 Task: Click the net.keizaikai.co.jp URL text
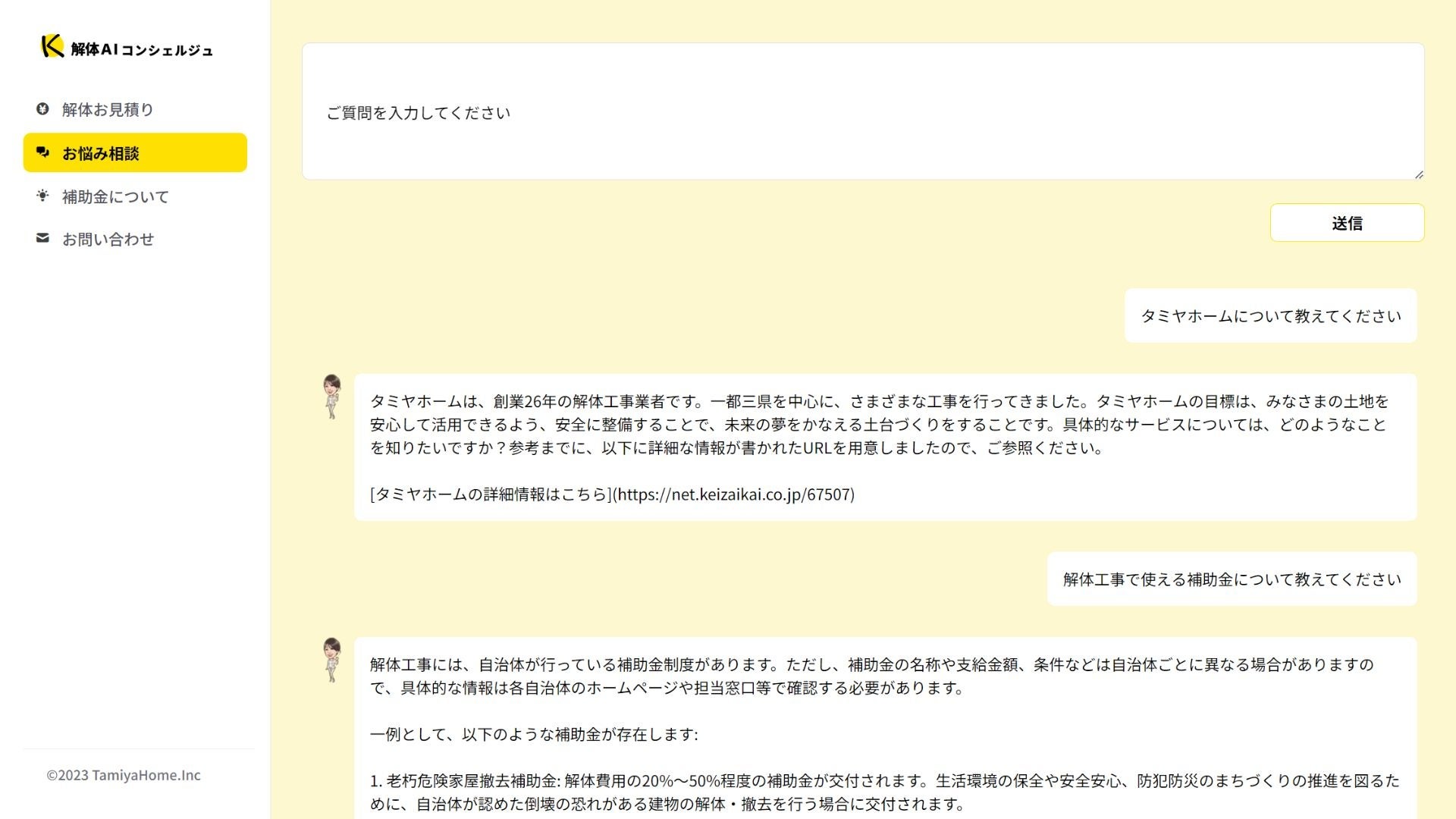pyautogui.click(x=735, y=494)
